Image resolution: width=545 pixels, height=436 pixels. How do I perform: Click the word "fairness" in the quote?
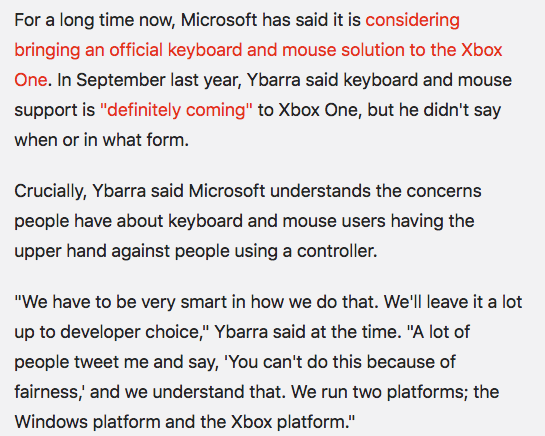click(x=48, y=392)
